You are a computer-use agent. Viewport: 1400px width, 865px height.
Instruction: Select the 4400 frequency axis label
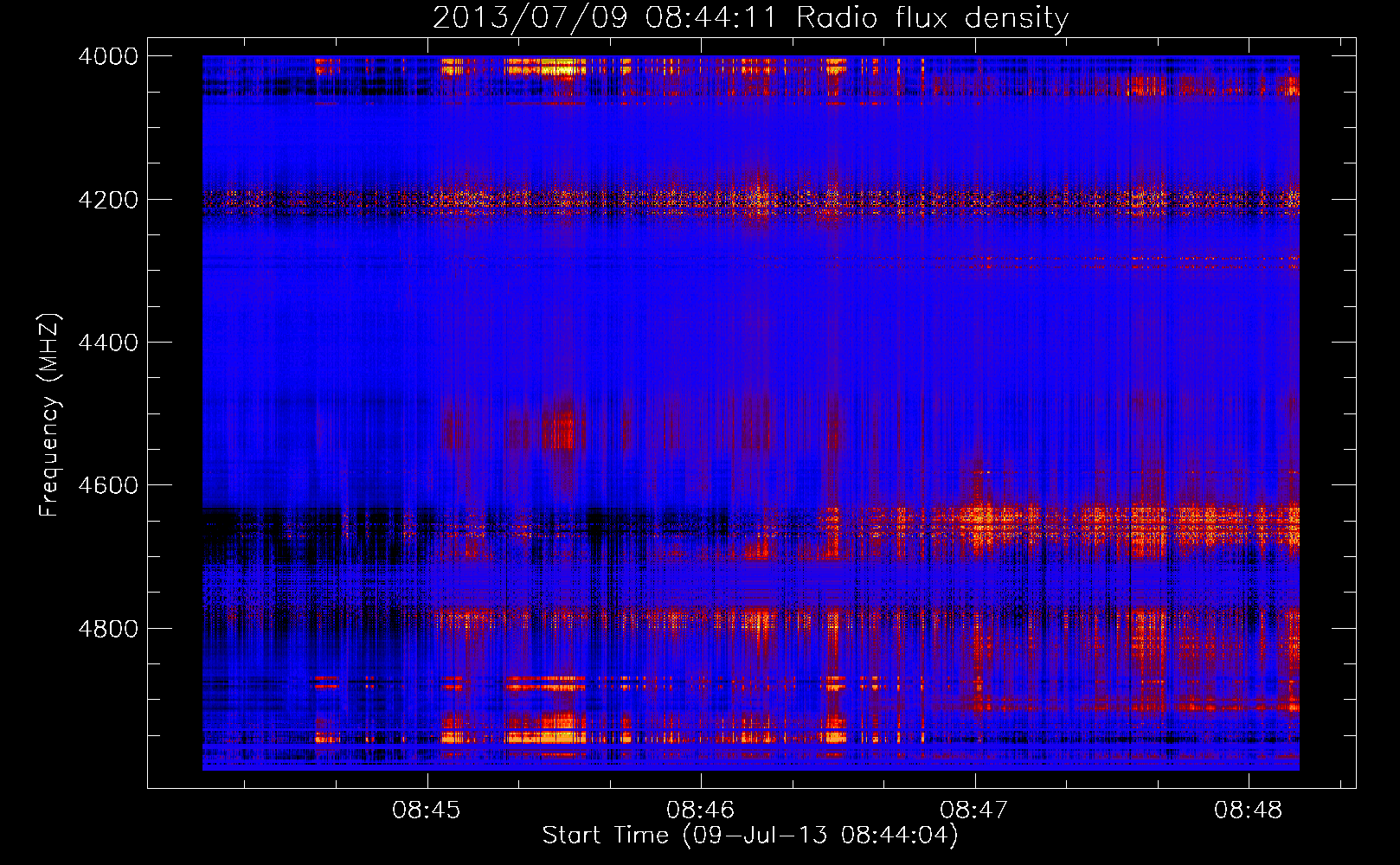coord(108,343)
